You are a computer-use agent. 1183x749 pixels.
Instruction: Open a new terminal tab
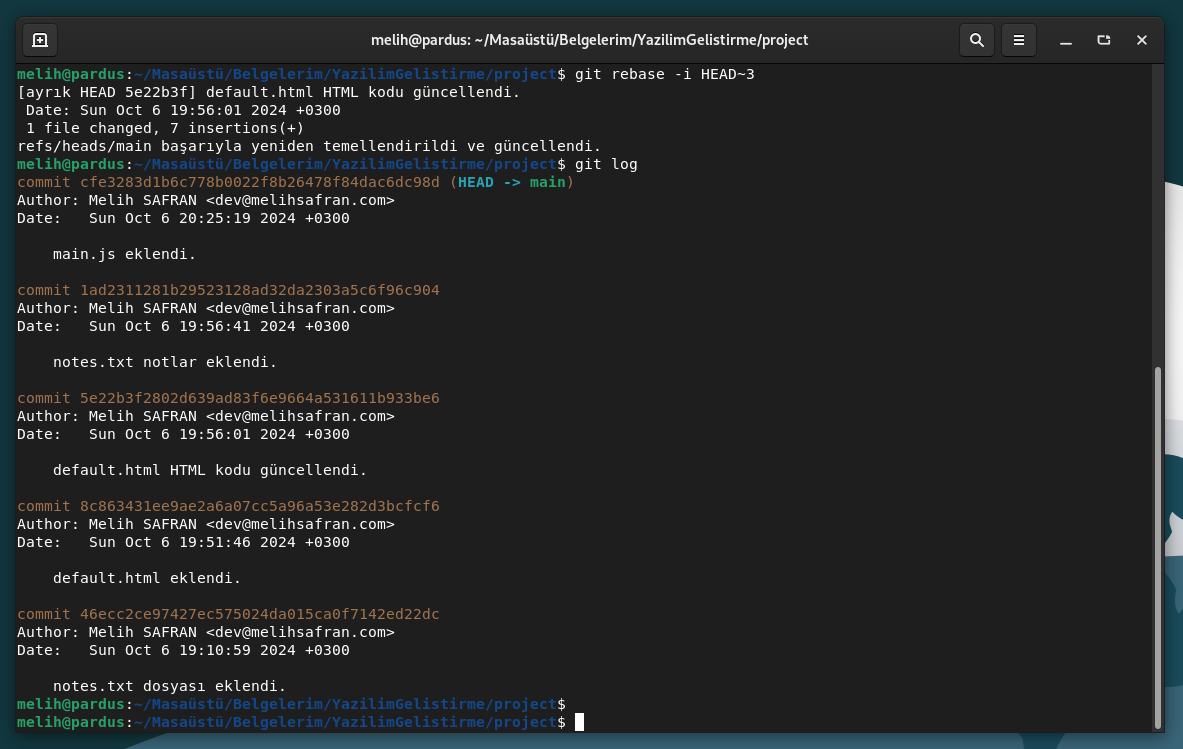[x=40, y=40]
